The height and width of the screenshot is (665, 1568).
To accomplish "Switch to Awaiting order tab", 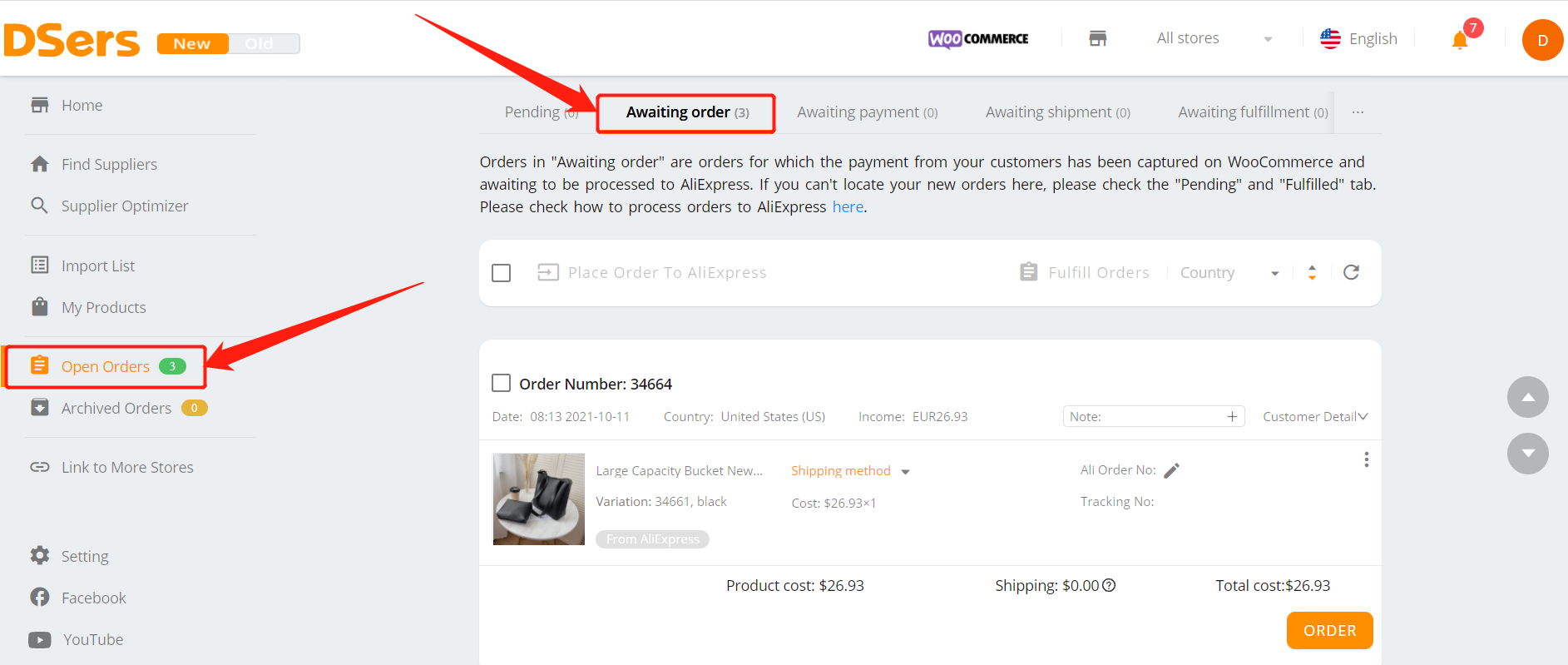I will (x=687, y=112).
